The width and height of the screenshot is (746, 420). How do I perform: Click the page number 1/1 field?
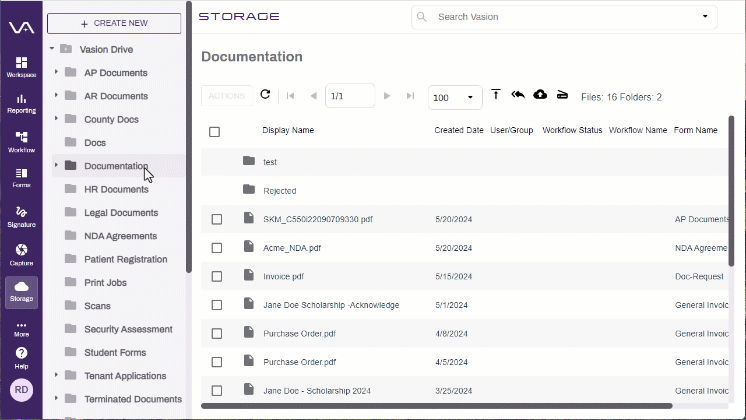coord(350,96)
